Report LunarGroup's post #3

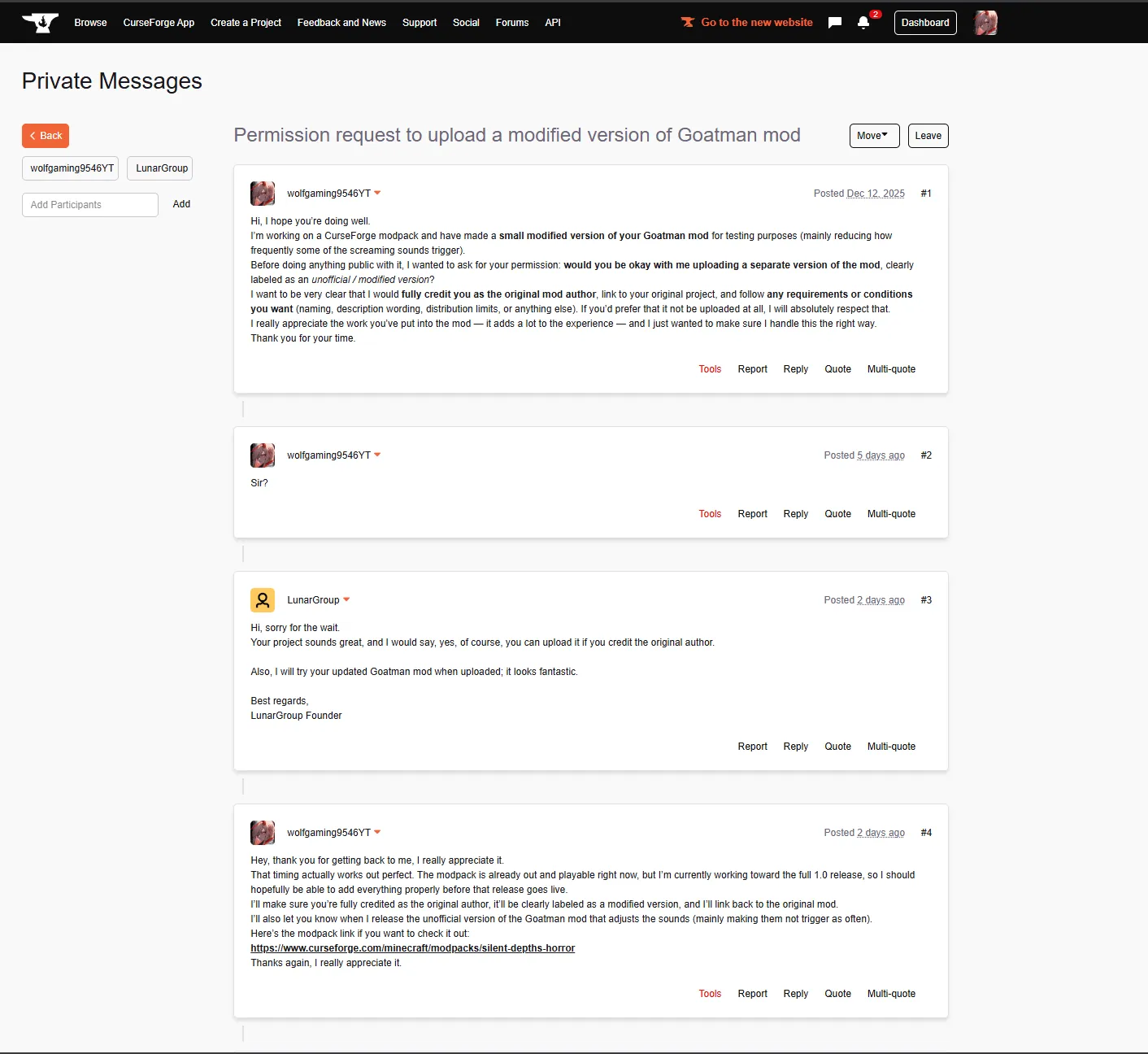point(753,747)
